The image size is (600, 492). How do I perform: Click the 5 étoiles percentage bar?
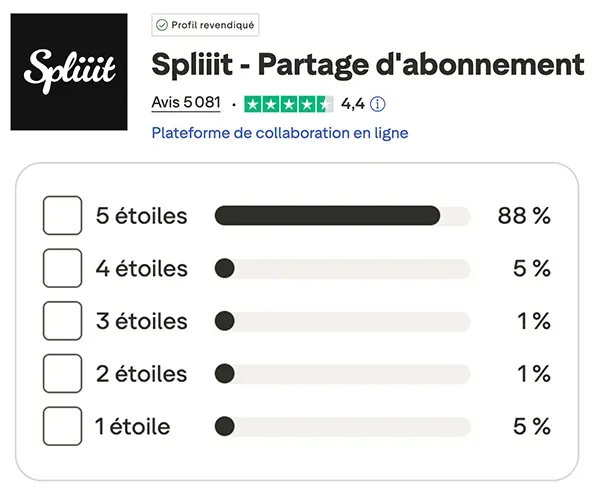tap(342, 216)
